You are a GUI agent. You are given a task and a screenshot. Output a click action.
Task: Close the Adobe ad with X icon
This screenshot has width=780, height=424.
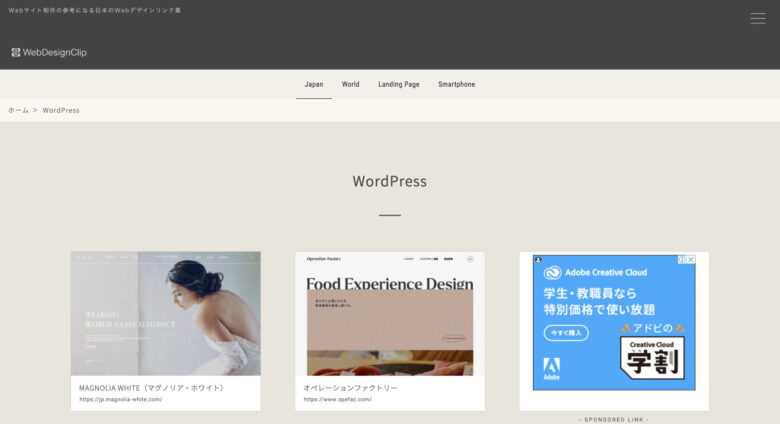[691, 260]
